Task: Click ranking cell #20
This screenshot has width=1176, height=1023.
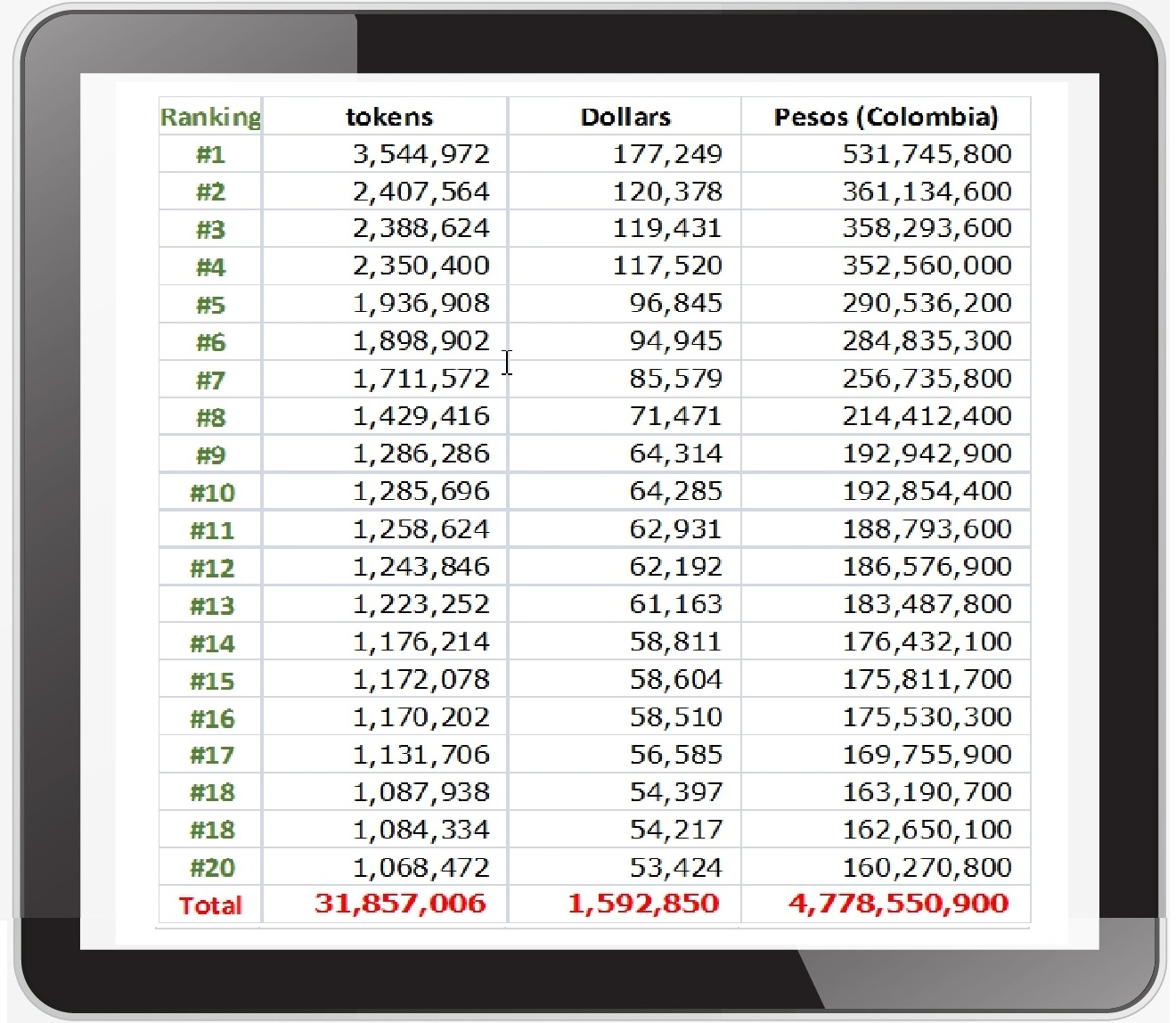Action: tap(212, 867)
